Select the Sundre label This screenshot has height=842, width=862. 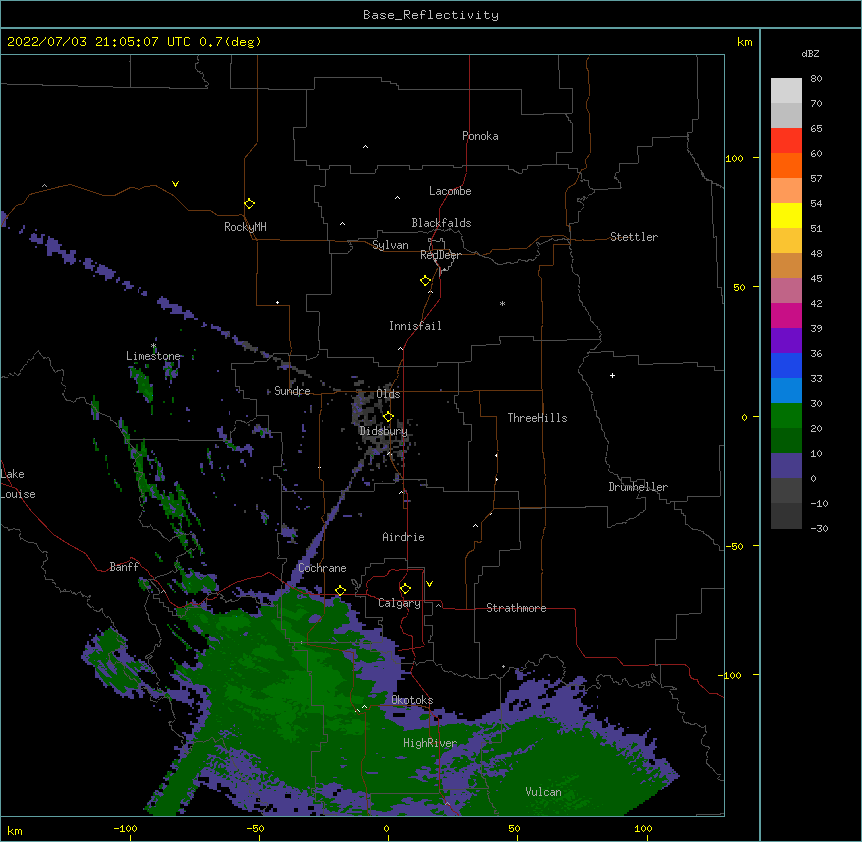(x=292, y=391)
